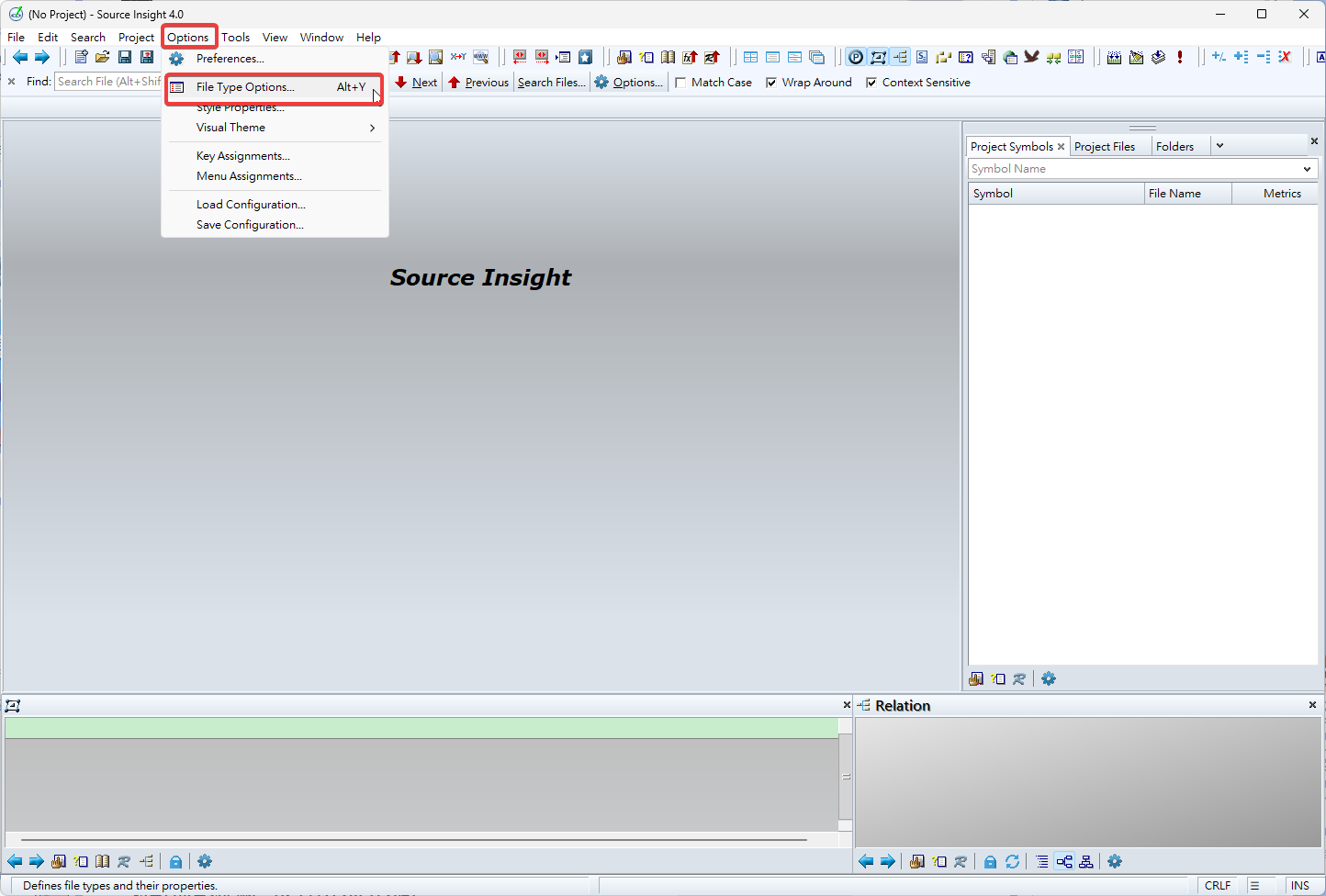Open Key Assignments menu entry
This screenshot has width=1326, height=896.
coord(275,156)
